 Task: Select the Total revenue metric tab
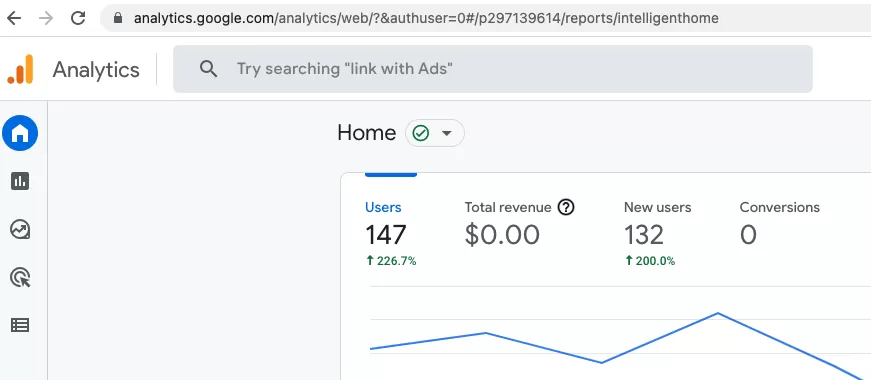pyautogui.click(x=508, y=207)
